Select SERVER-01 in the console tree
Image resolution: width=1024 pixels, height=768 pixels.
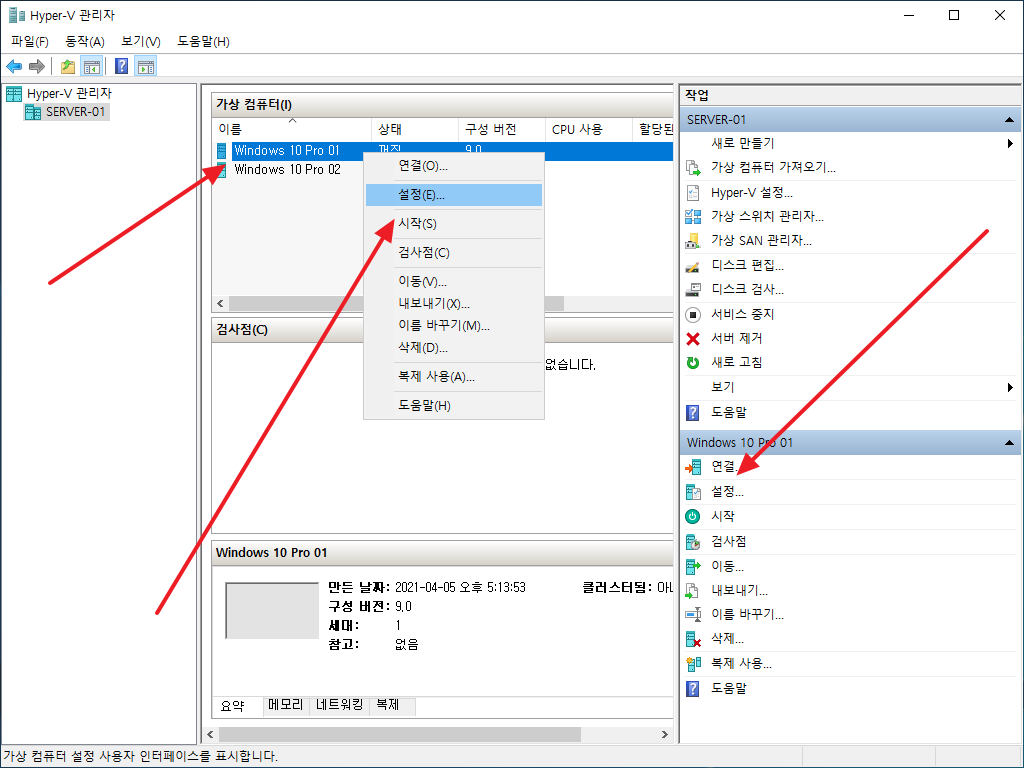[x=75, y=112]
